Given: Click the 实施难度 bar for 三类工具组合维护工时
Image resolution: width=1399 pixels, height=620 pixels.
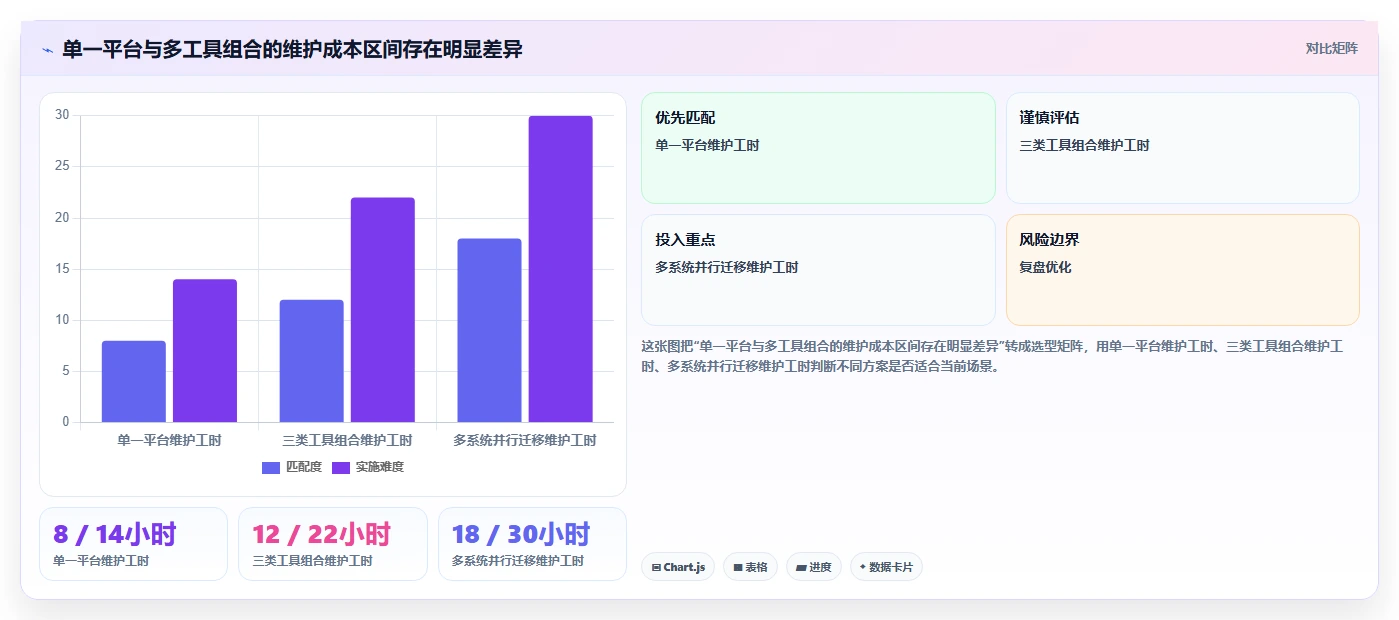Looking at the screenshot, I should coord(383,310).
